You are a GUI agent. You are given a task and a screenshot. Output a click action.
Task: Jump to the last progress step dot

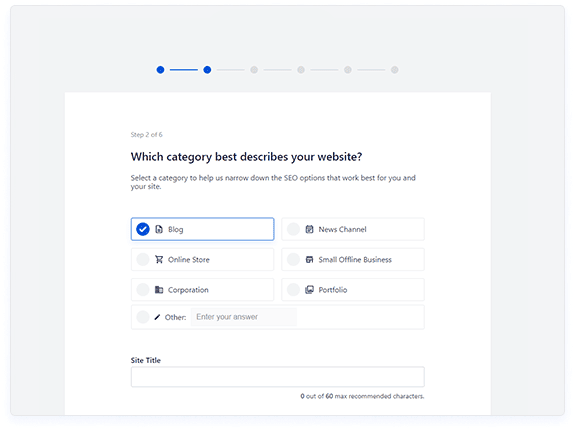tap(395, 70)
